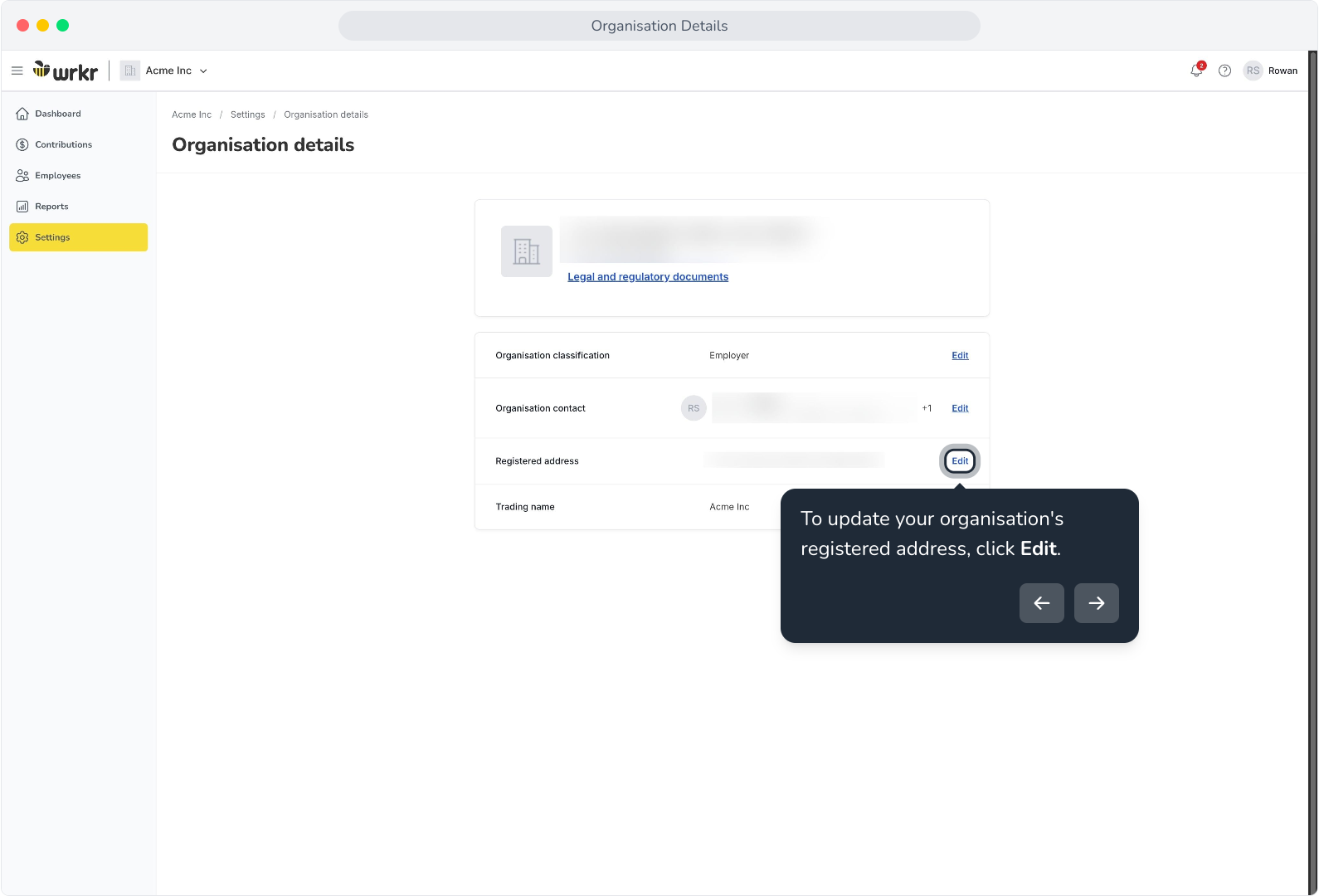Click highlighted Edit for Registered address

960,461
